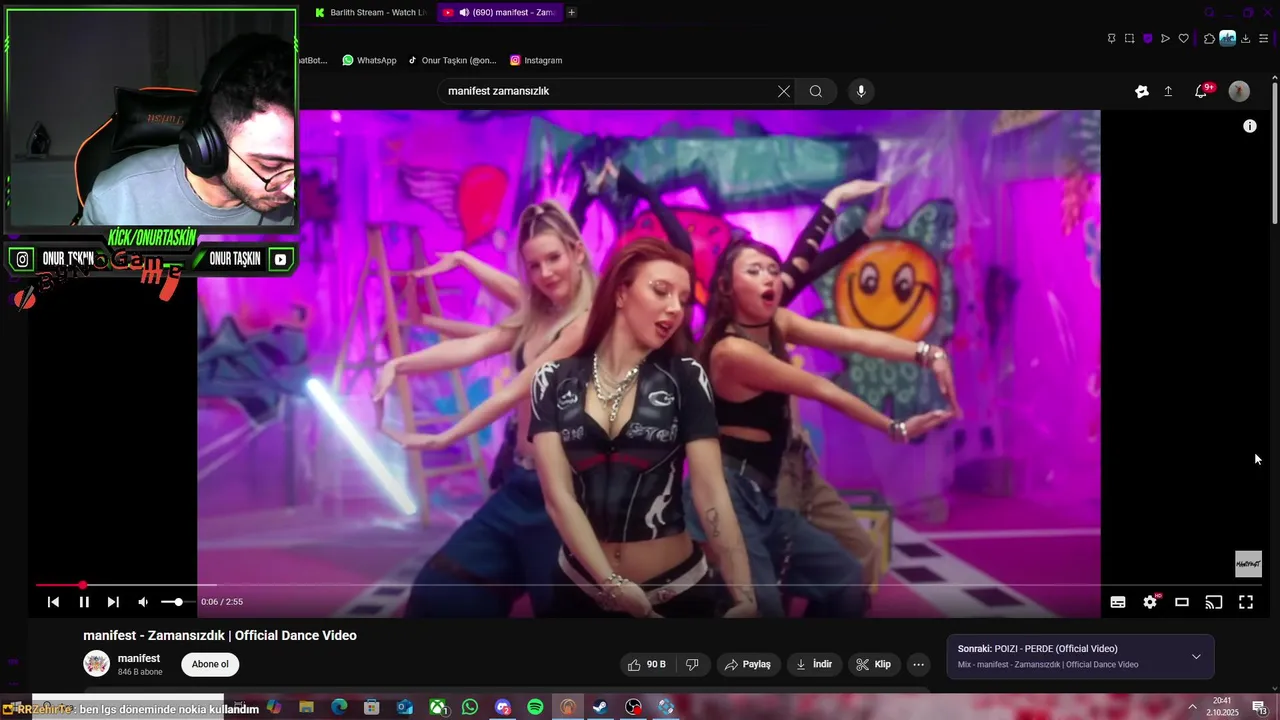Screen dimensions: 1280x720
Task: Switch to theater mode in the player
Action: pos(1182,602)
